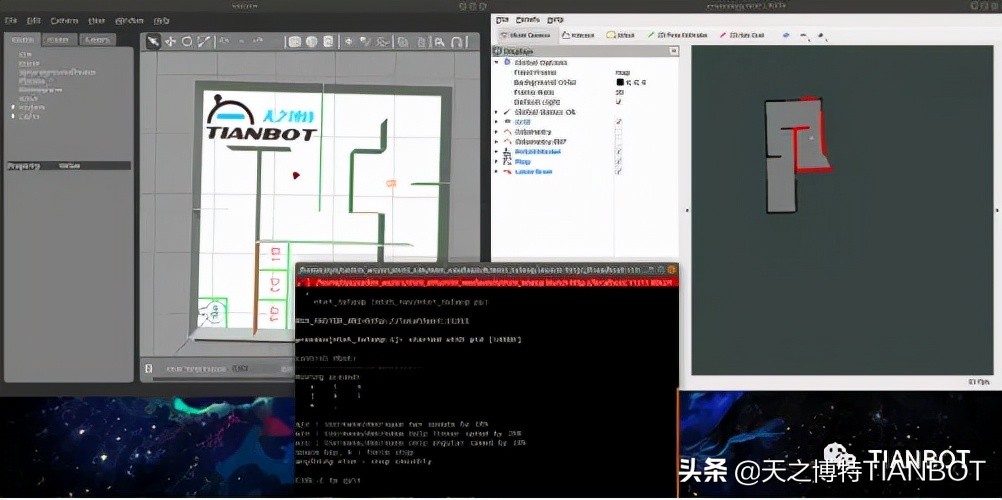
Task: Open the File menu in RViz
Action: (502, 19)
